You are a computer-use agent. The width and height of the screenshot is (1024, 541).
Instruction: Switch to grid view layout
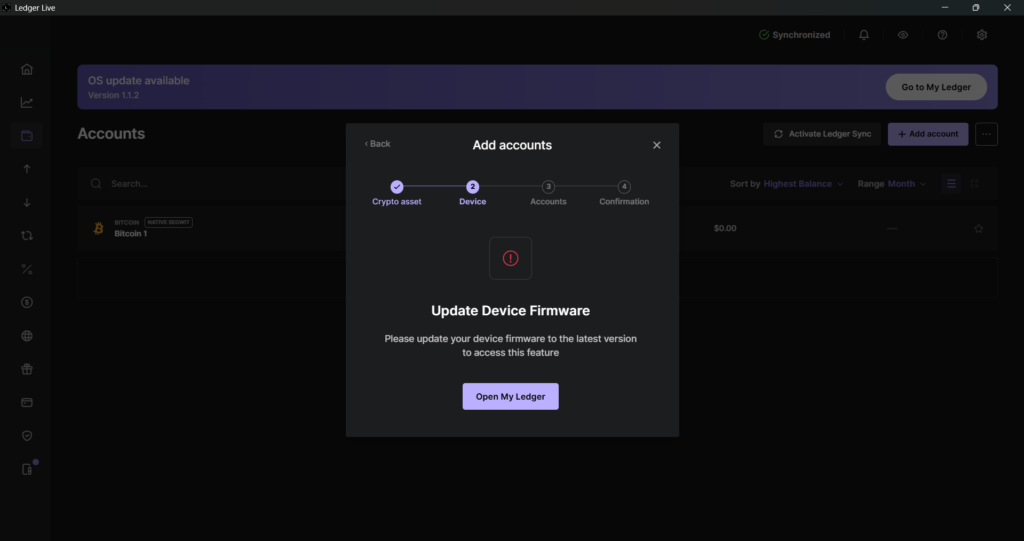pos(975,184)
